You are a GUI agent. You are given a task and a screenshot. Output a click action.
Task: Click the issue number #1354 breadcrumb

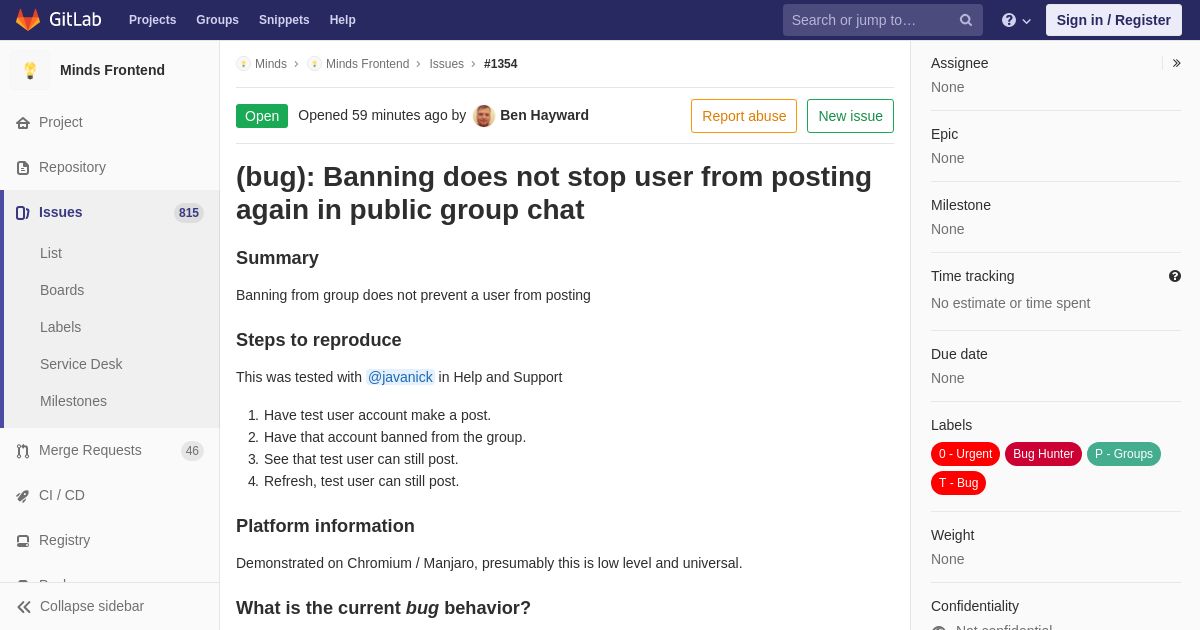pos(501,64)
